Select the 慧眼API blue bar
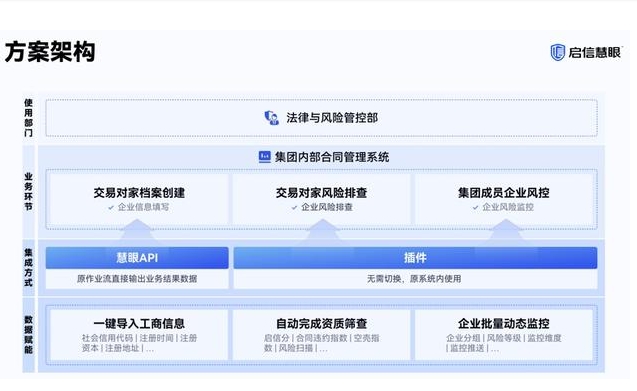The image size is (637, 391). (x=137, y=258)
